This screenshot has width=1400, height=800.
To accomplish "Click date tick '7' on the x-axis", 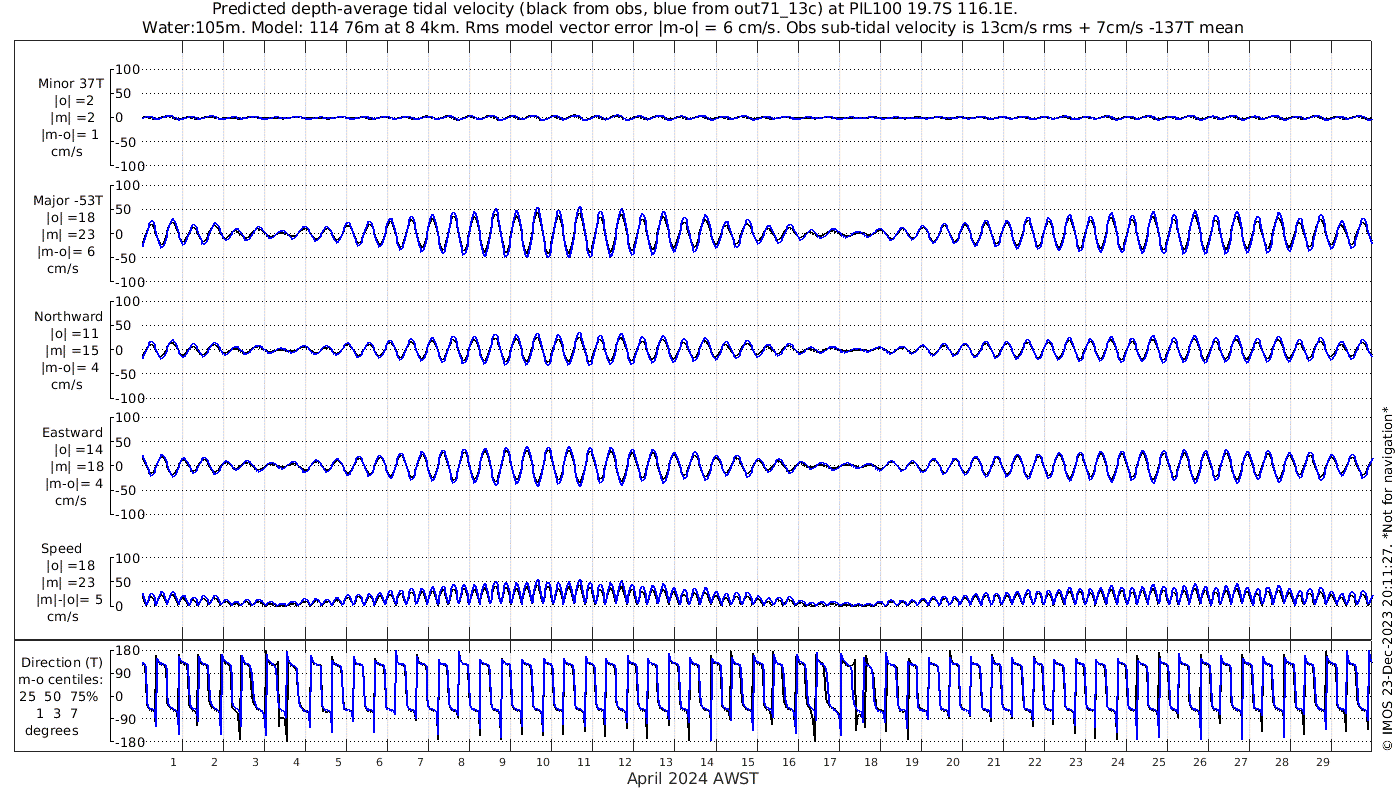I will point(420,762).
